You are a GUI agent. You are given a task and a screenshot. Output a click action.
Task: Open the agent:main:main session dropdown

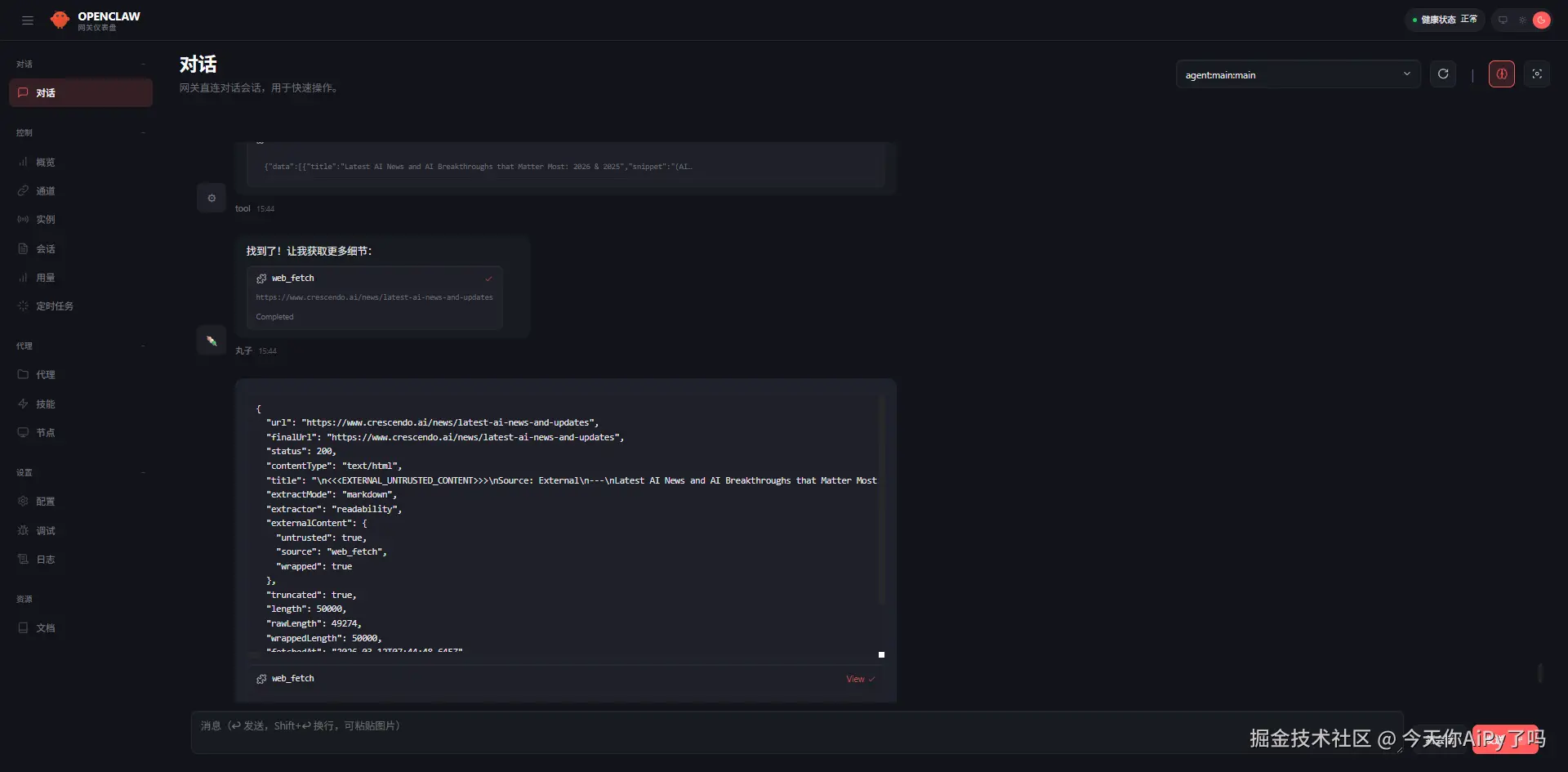coord(1298,74)
